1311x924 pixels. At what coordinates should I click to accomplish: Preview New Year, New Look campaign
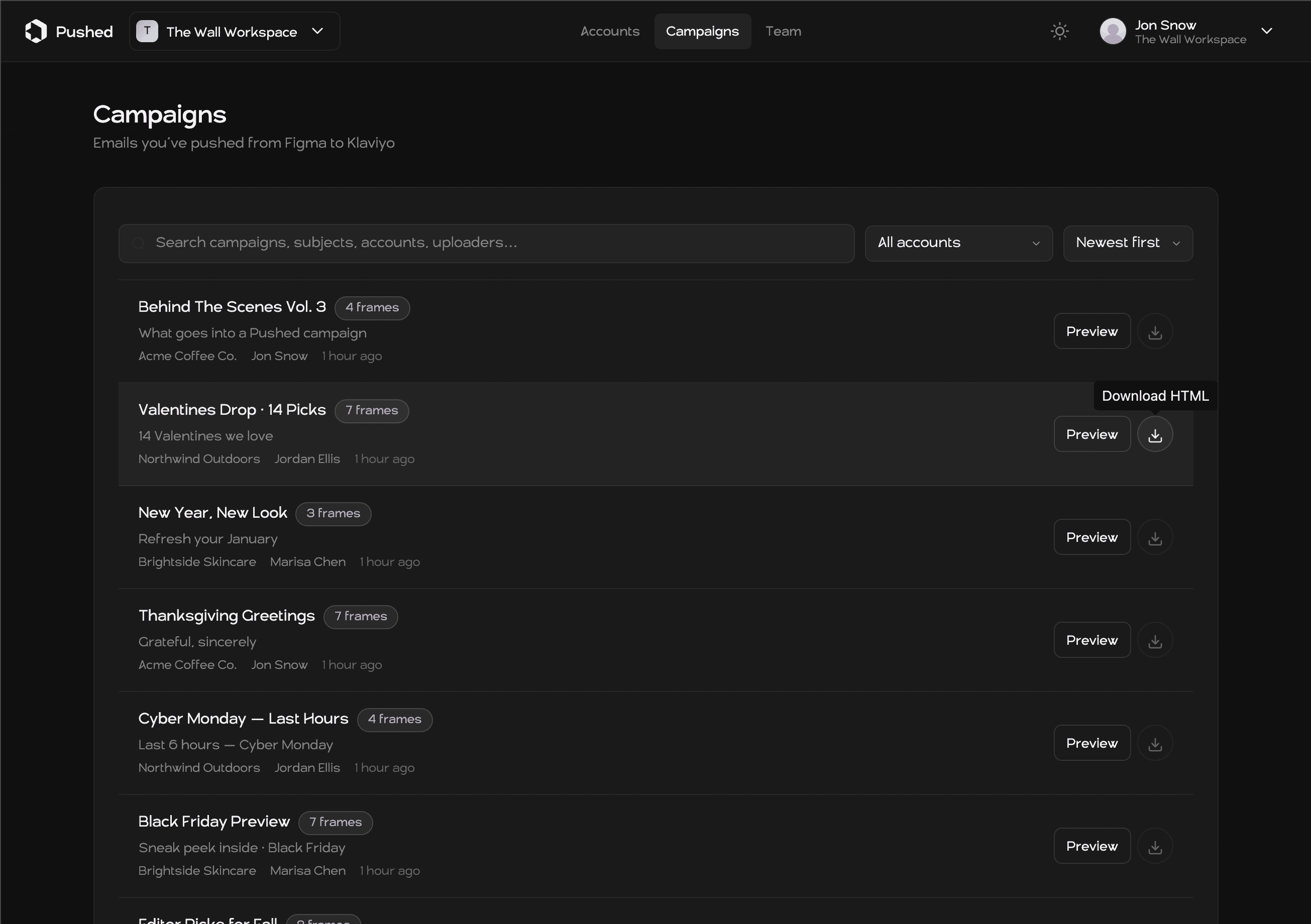tap(1091, 537)
